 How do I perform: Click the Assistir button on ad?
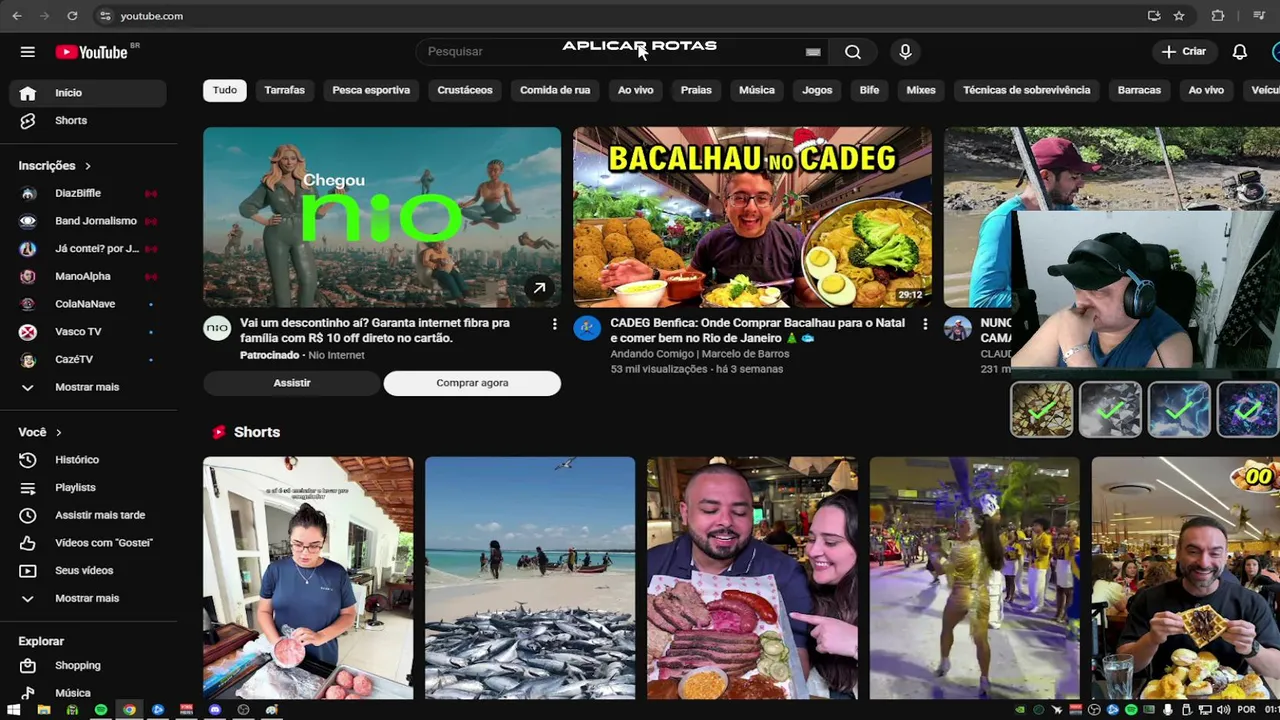292,383
